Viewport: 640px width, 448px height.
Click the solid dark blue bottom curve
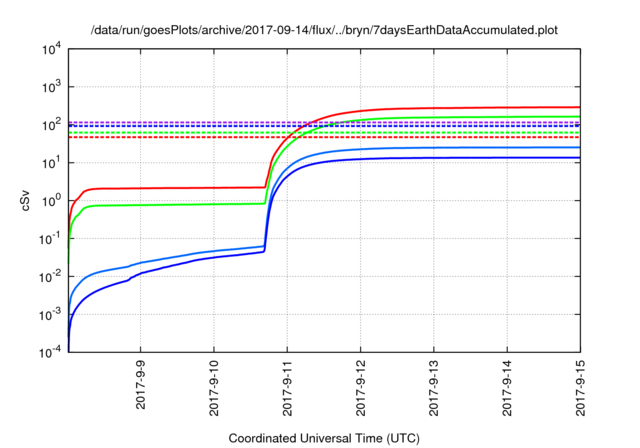pyautogui.click(x=450, y=158)
